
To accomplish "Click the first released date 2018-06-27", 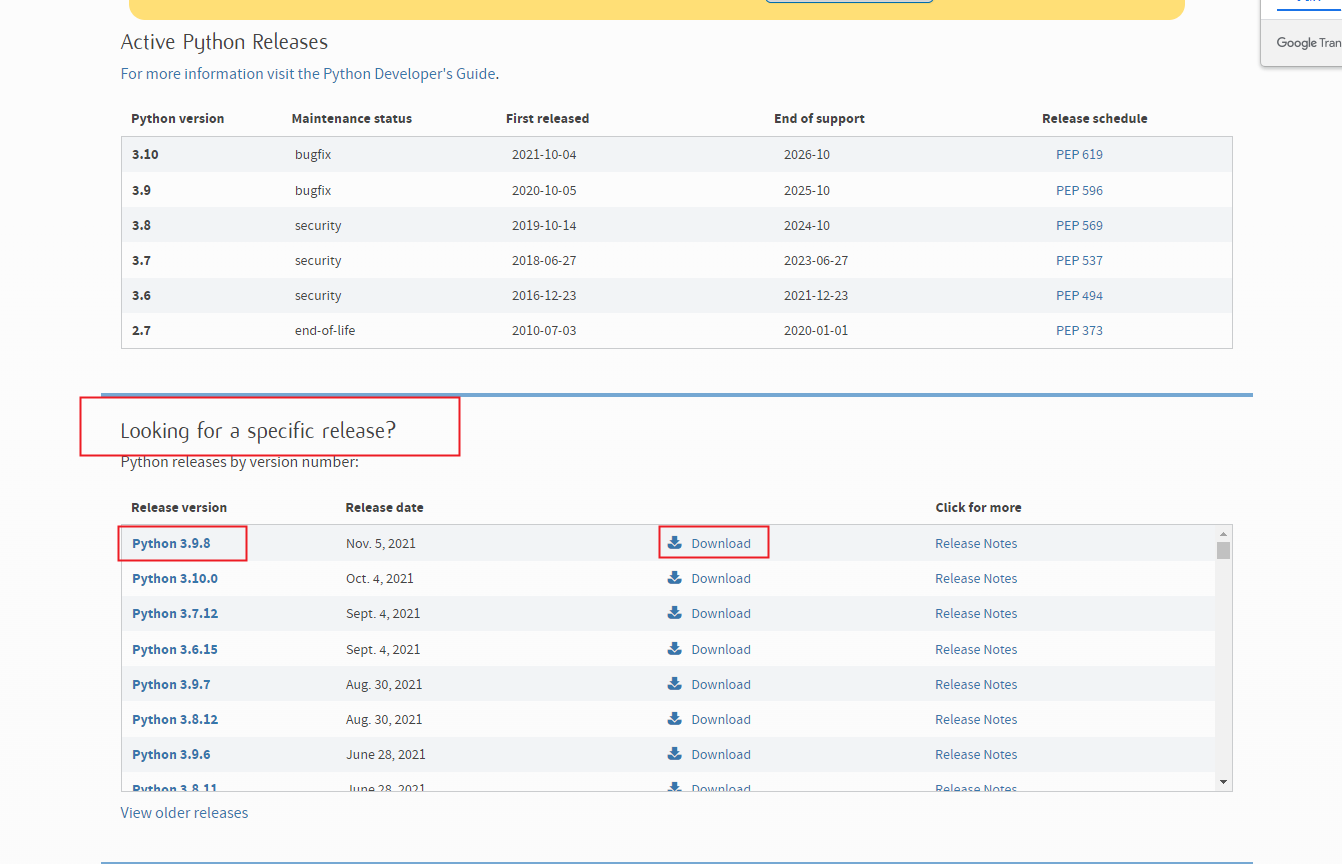I will pos(544,261).
